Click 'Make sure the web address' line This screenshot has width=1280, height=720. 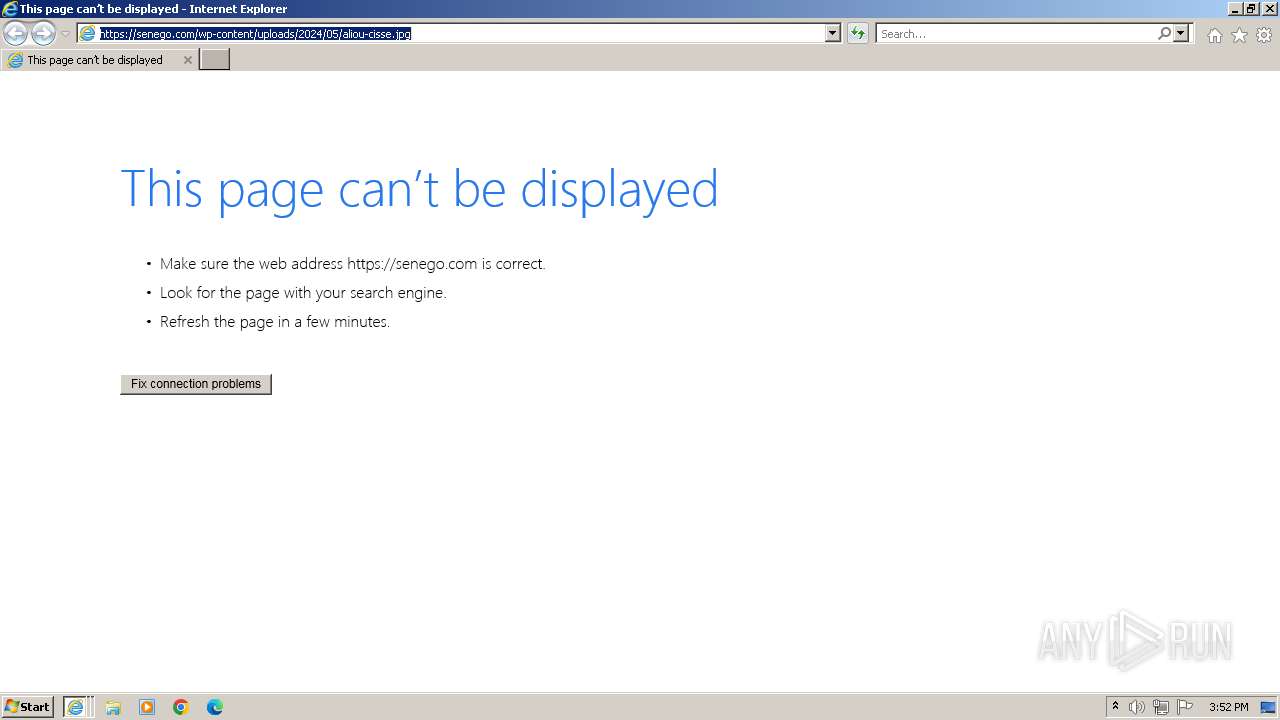tap(352, 264)
